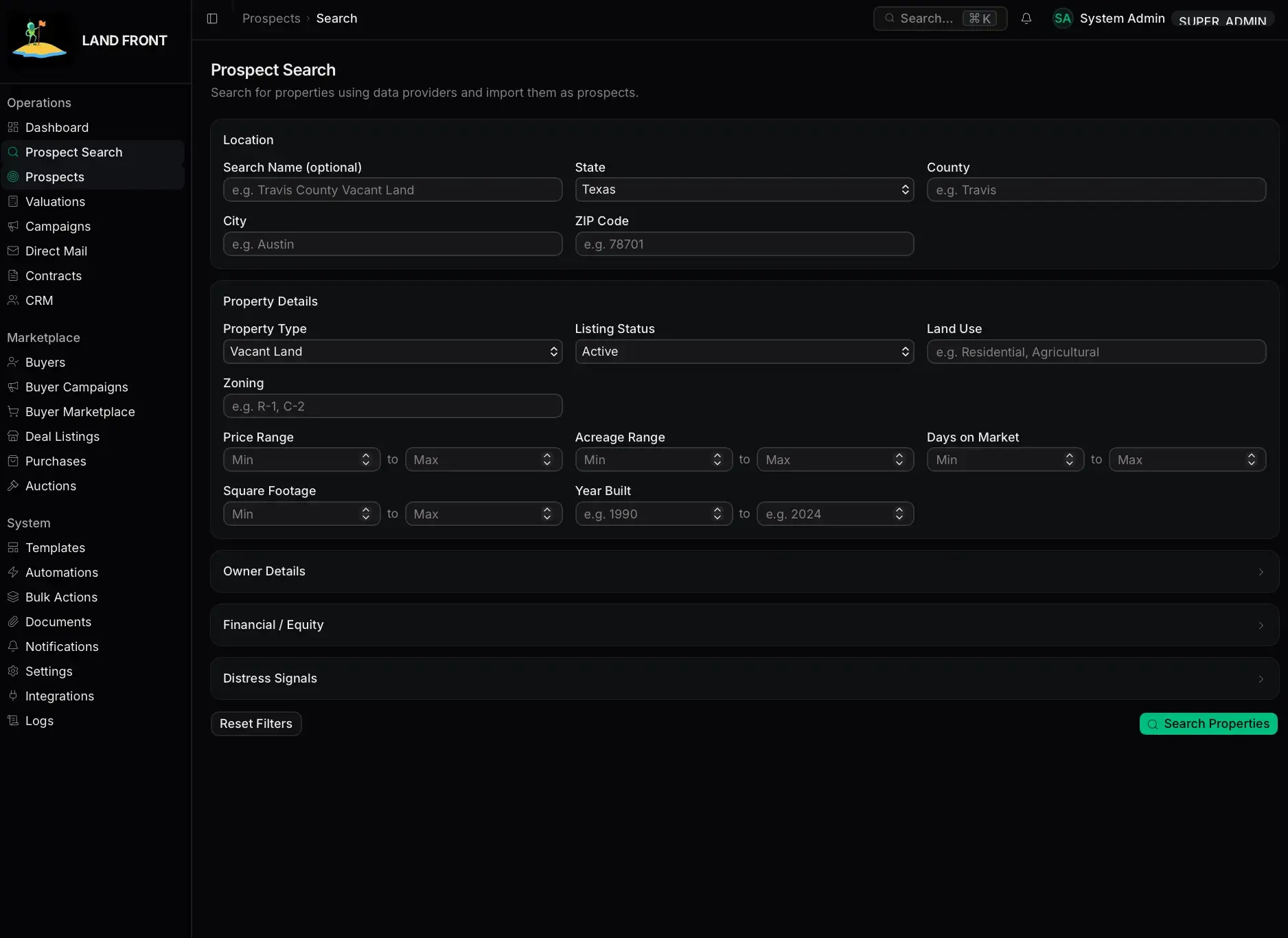Open the Property Type dropdown
This screenshot has width=1288, height=938.
point(393,352)
